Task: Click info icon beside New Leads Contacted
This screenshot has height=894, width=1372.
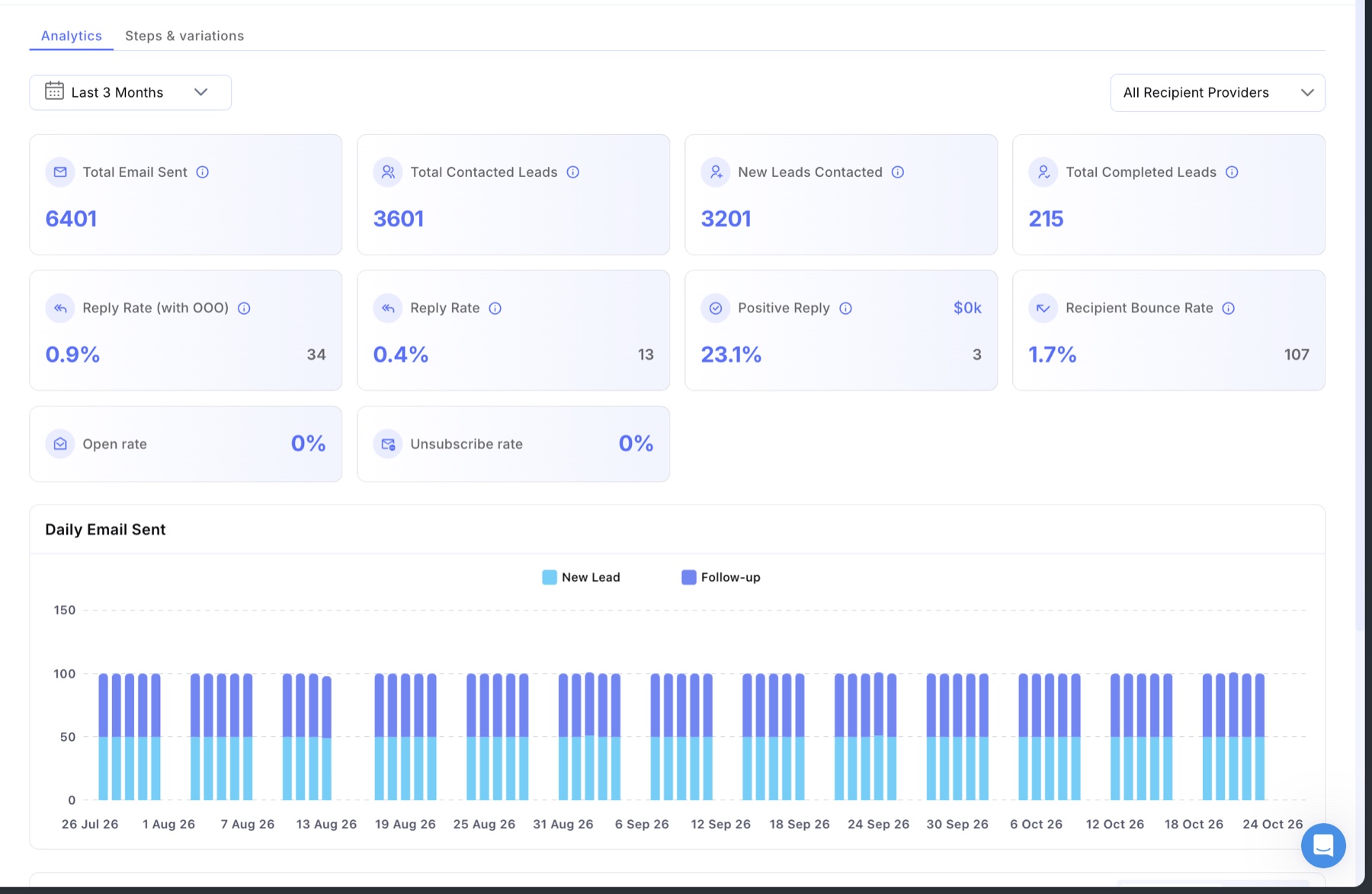Action: coord(898,172)
